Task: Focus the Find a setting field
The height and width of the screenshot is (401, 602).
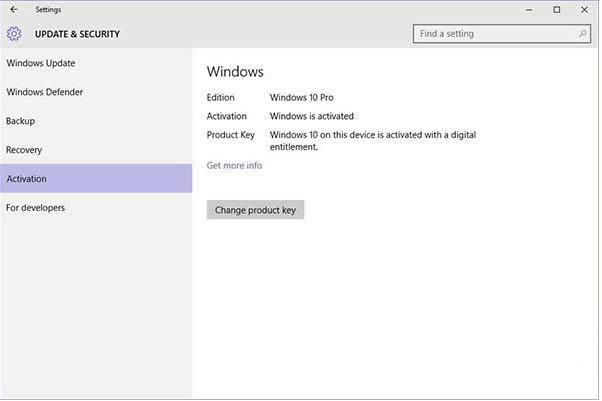Action: pyautogui.click(x=495, y=34)
